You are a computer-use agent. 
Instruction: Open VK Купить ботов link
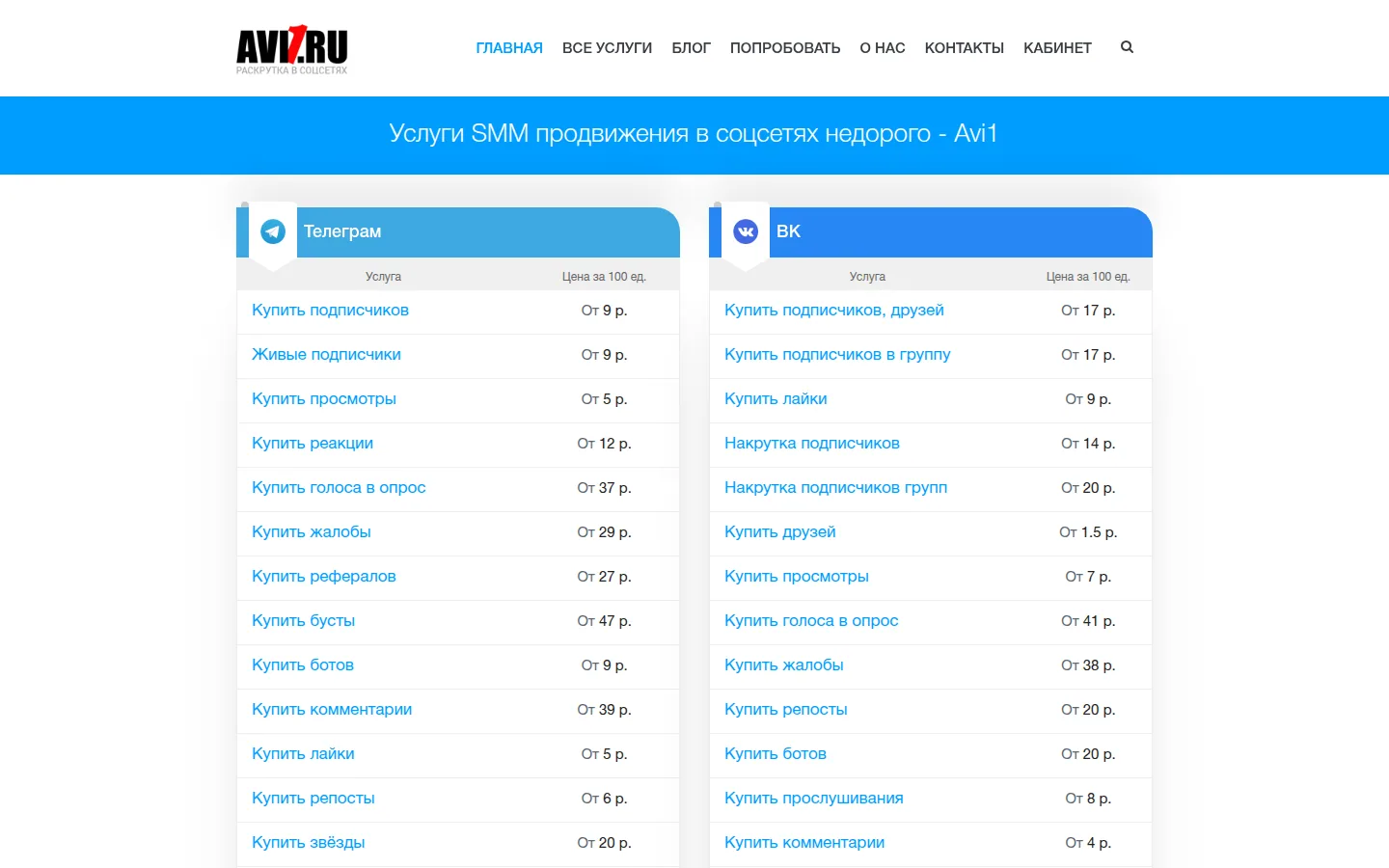click(776, 754)
